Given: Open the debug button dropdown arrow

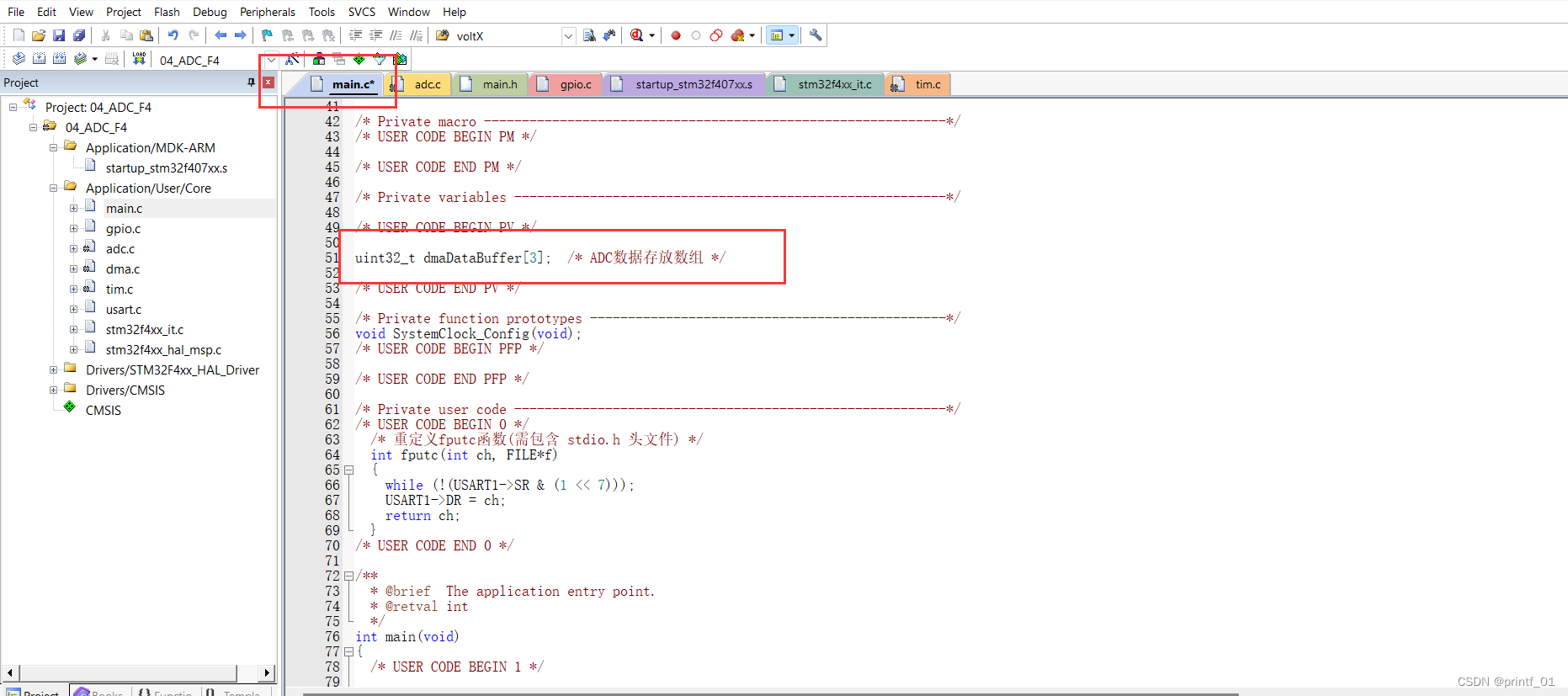Looking at the screenshot, I should pyautogui.click(x=651, y=35).
